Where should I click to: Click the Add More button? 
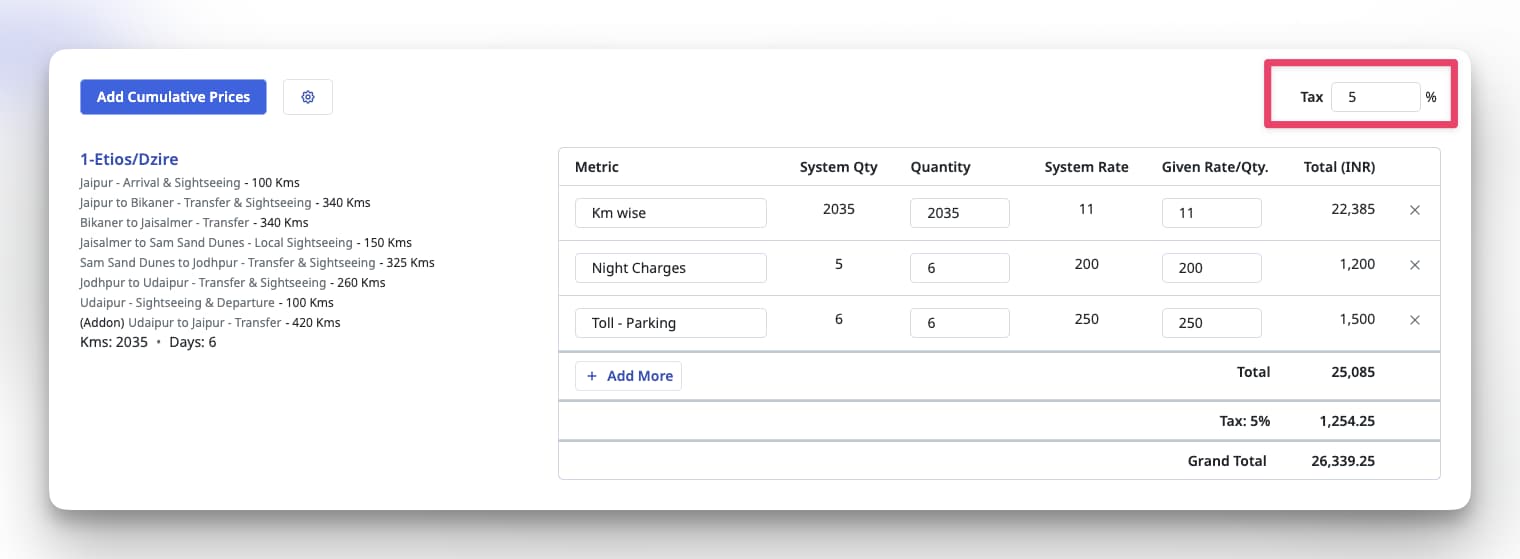click(x=628, y=376)
